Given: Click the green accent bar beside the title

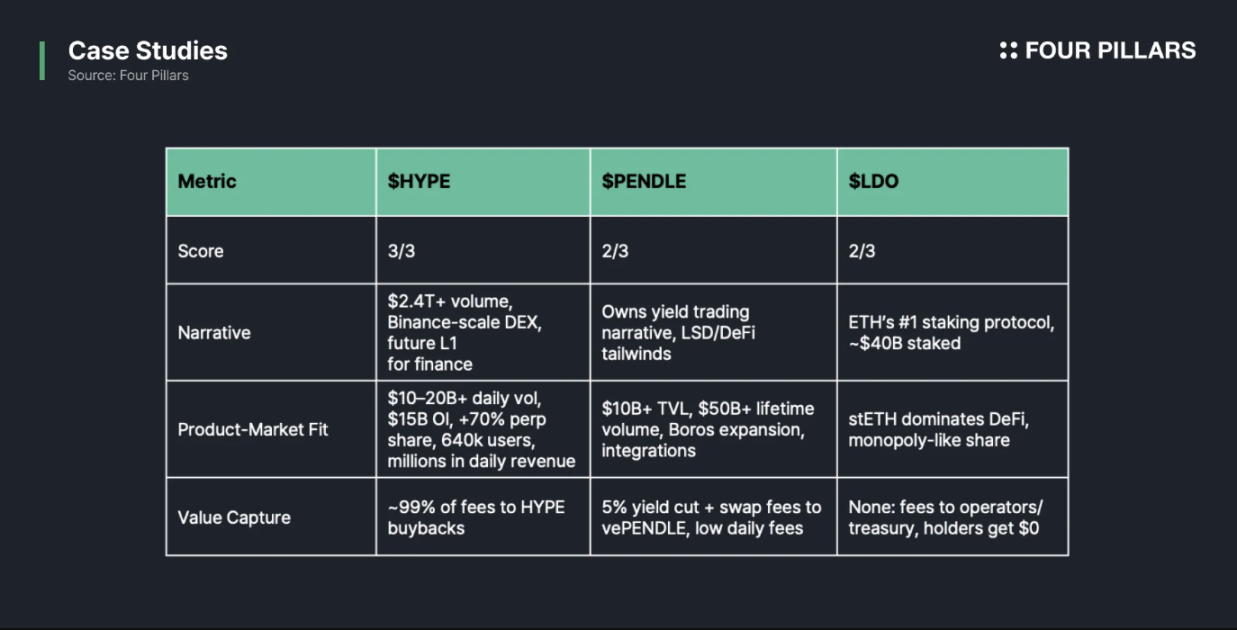Looking at the screenshot, I should tap(42, 60).
